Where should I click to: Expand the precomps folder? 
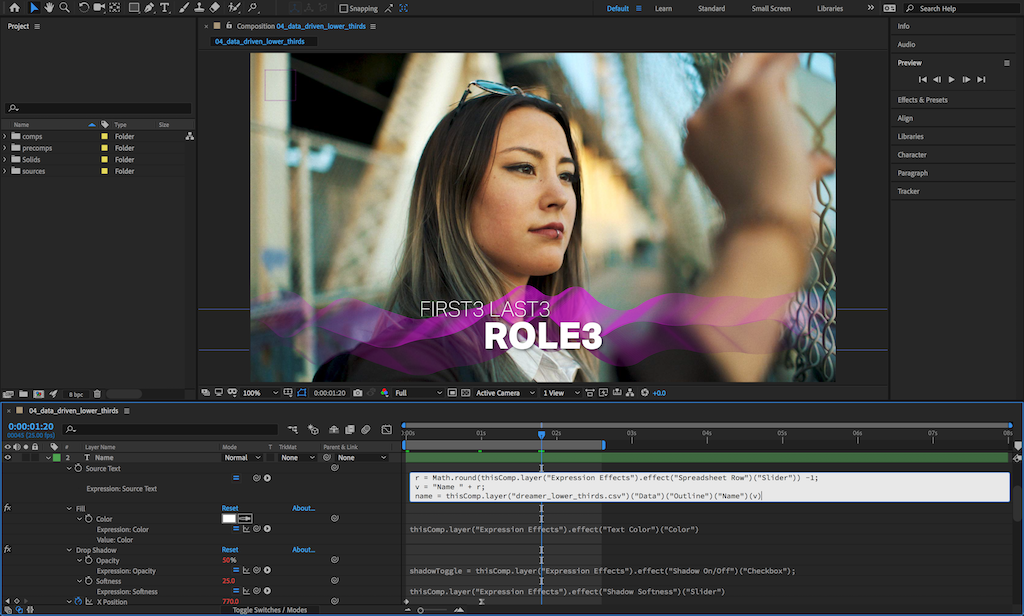(5, 148)
